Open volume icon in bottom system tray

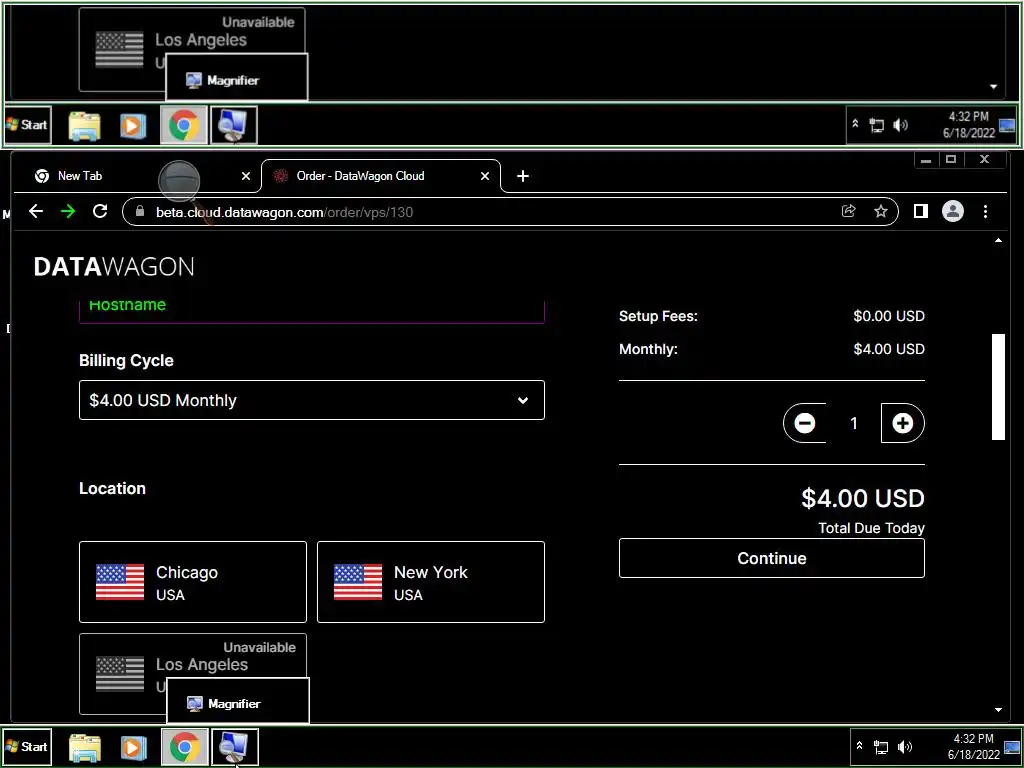904,747
